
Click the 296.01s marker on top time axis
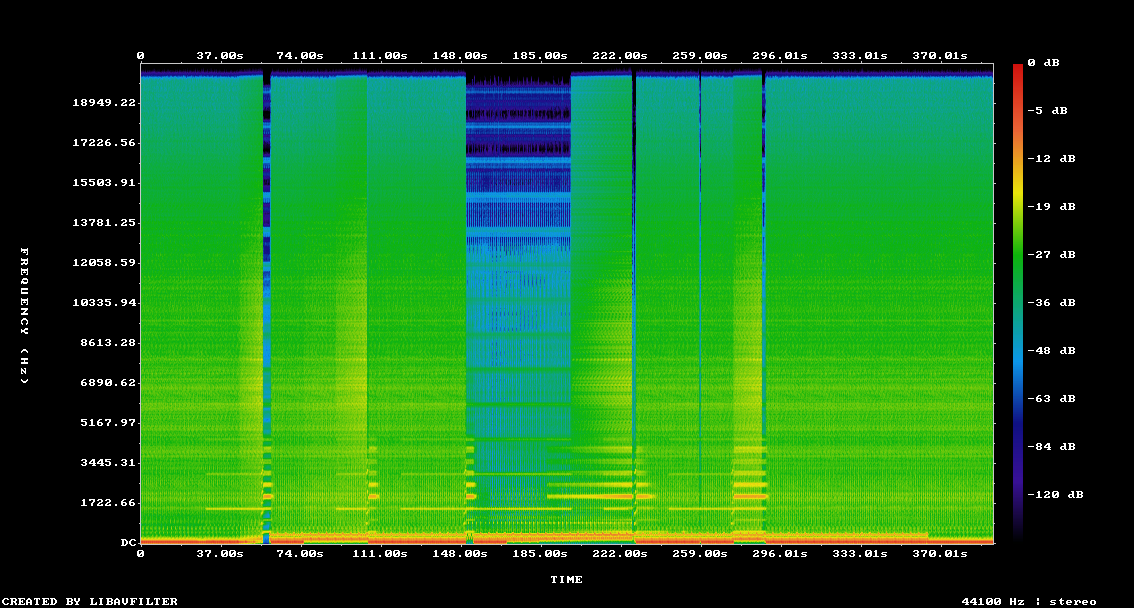[x=780, y=56]
